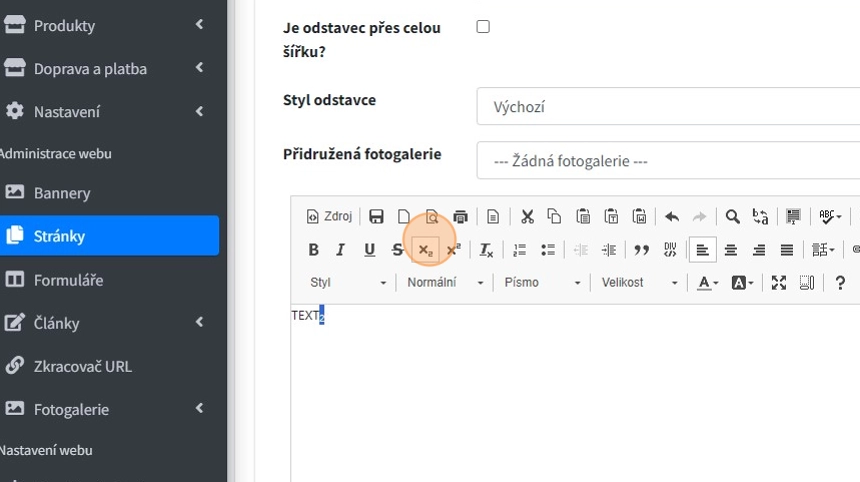Image resolution: width=860 pixels, height=482 pixels.
Task: Expand the Velikost font size dropdown
Action: coord(640,283)
